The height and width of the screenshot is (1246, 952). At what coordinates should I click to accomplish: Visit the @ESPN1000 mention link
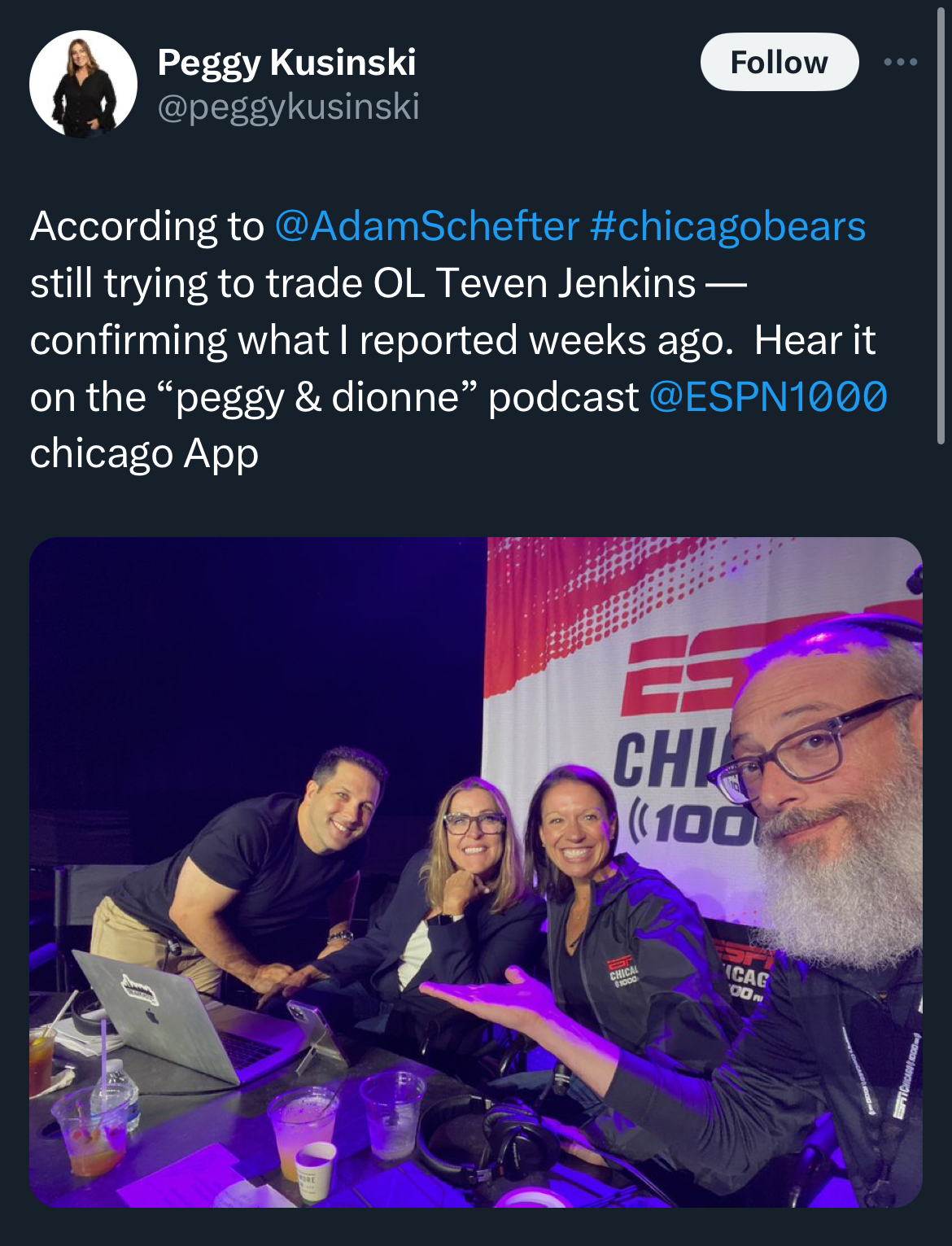(768, 396)
